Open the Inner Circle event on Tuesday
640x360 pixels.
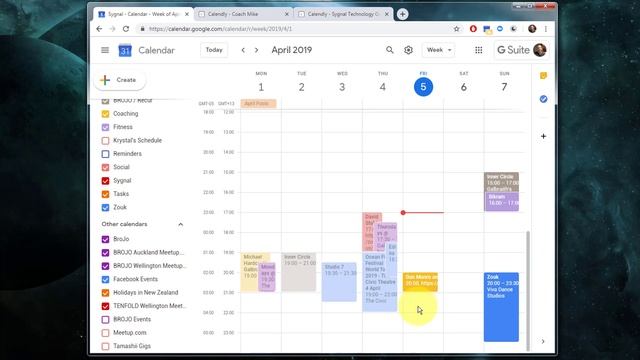click(x=298, y=272)
